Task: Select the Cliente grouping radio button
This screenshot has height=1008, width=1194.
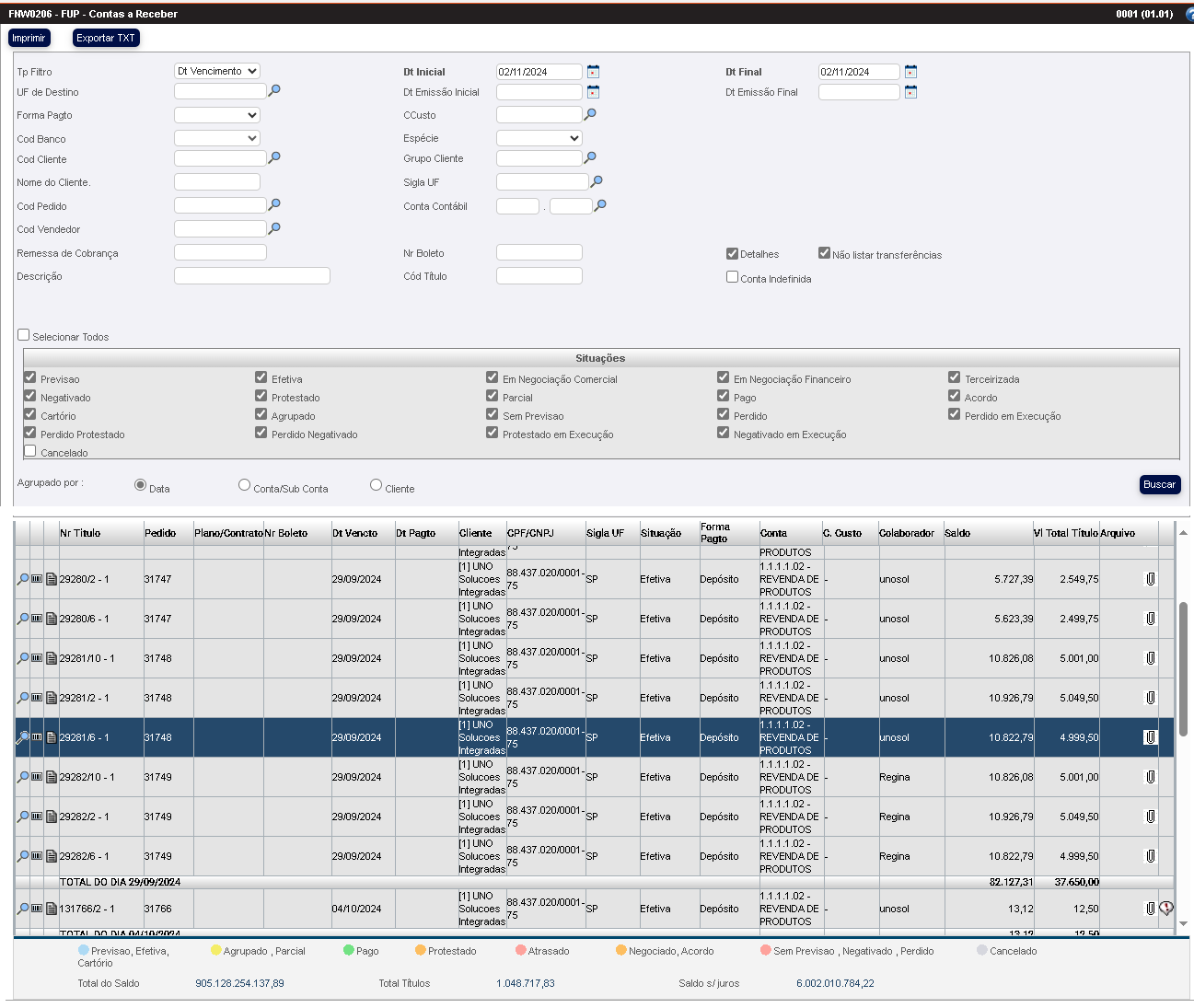Action: [x=376, y=485]
